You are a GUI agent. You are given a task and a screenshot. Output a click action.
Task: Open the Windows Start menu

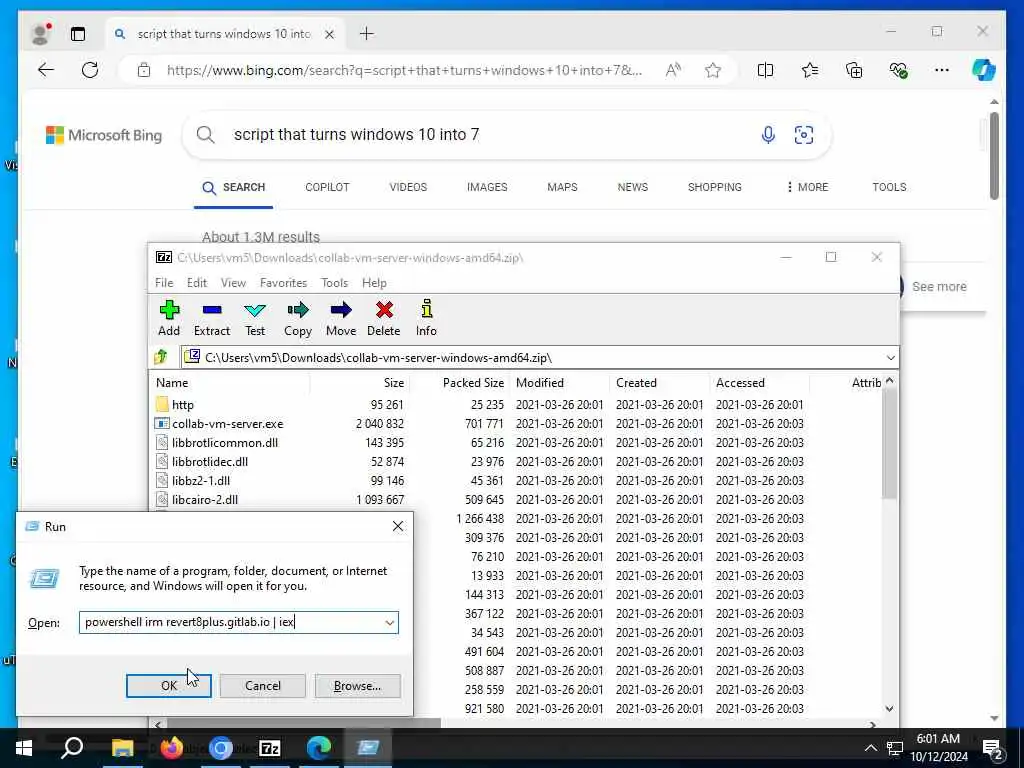24,748
